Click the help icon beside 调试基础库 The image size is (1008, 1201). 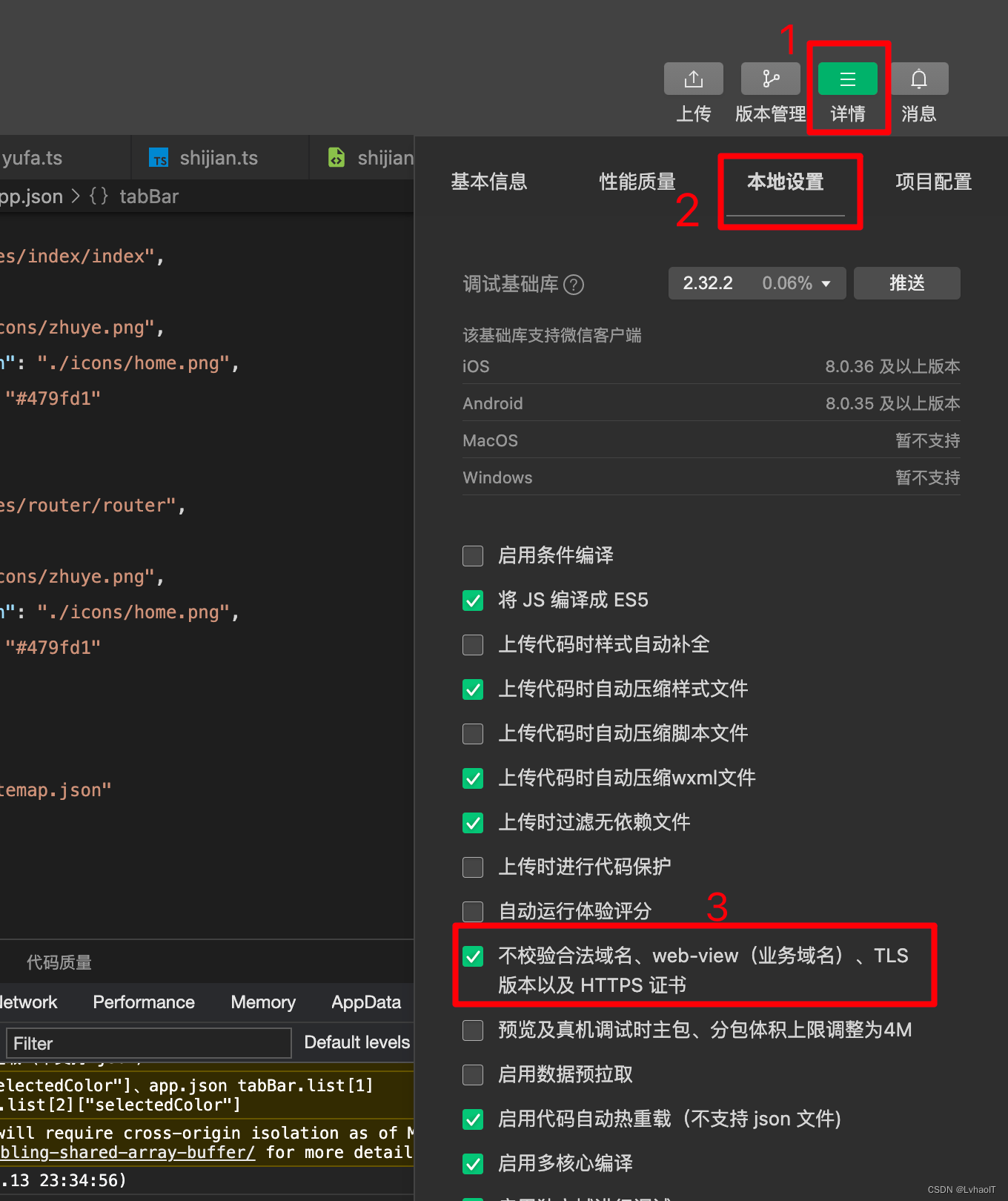(x=574, y=285)
